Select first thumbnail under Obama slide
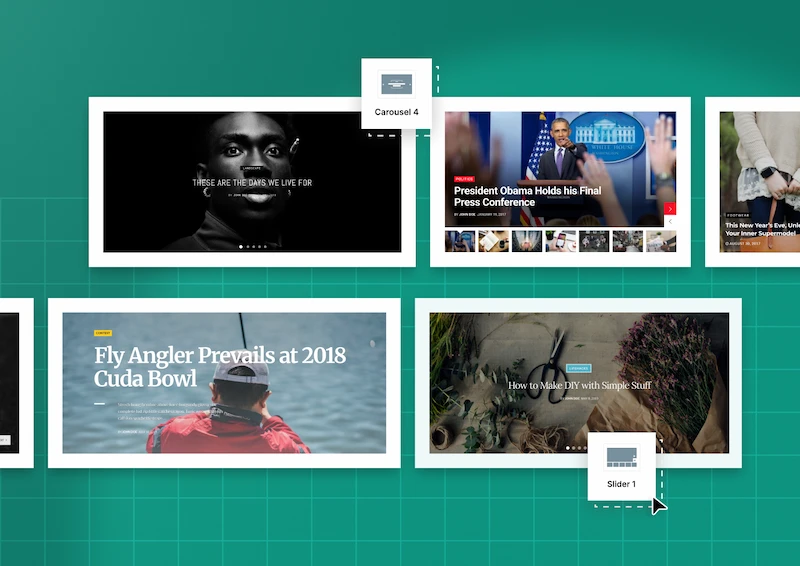This screenshot has width=800, height=566. pyautogui.click(x=460, y=241)
